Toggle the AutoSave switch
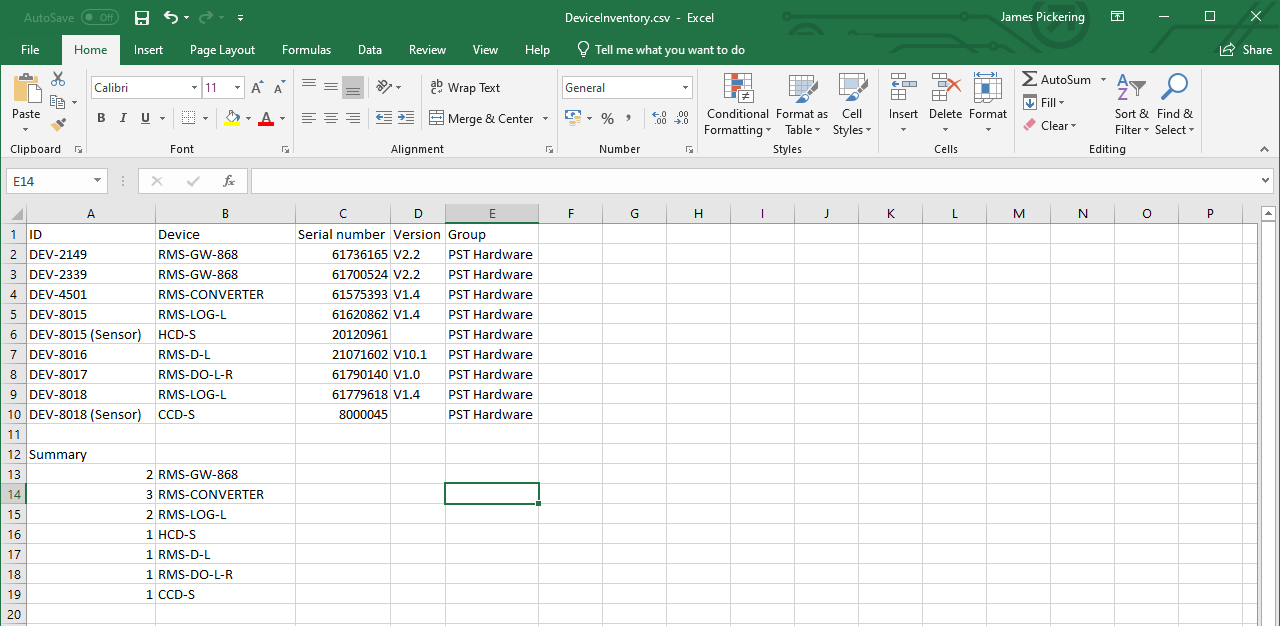 tap(99, 17)
